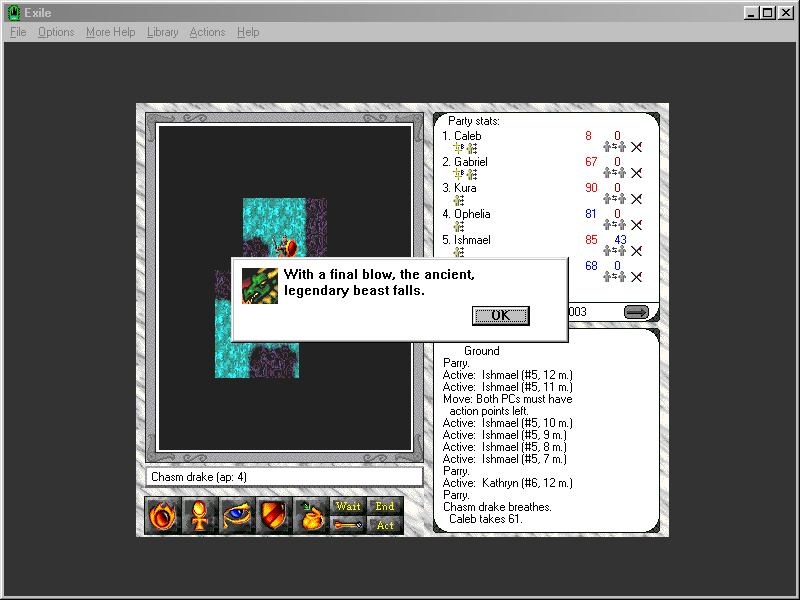
Task: Open the Actions menu
Action: 207,32
